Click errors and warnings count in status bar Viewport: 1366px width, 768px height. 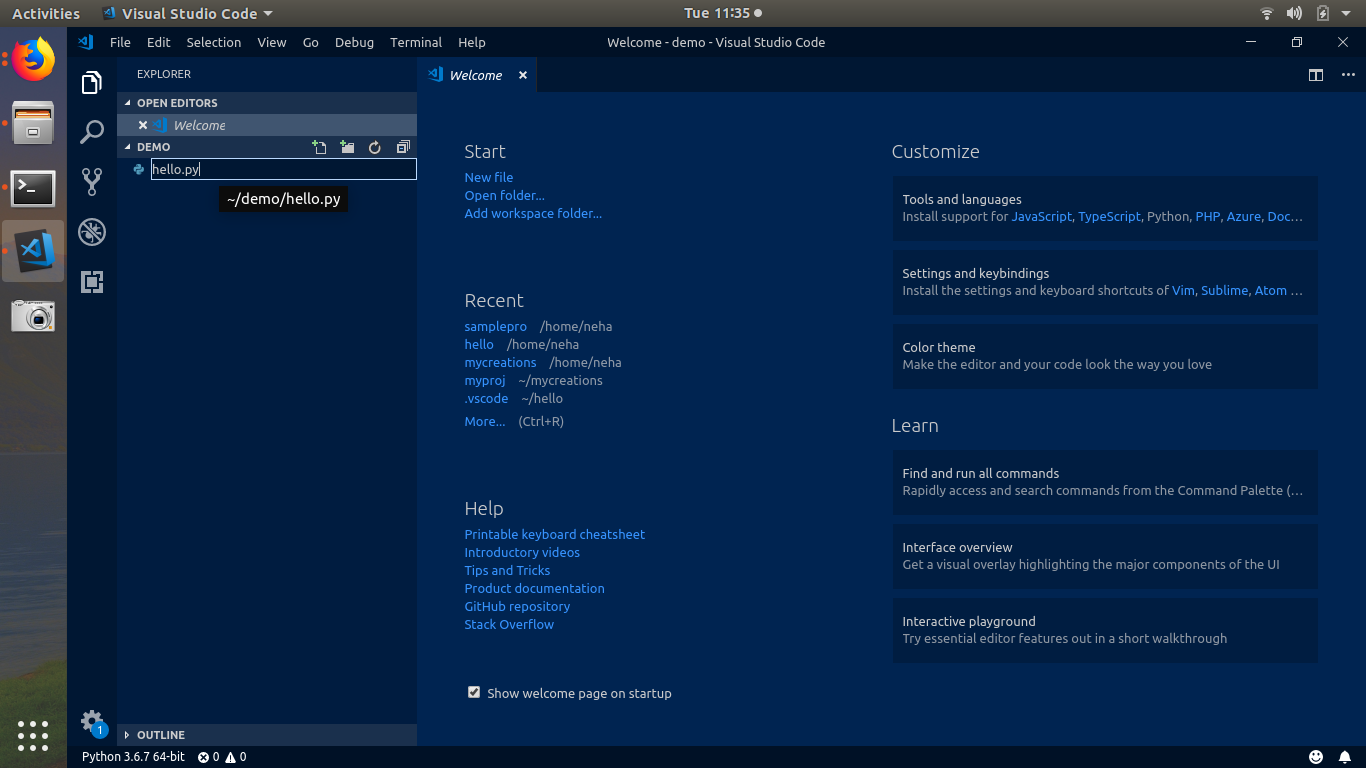click(222, 757)
